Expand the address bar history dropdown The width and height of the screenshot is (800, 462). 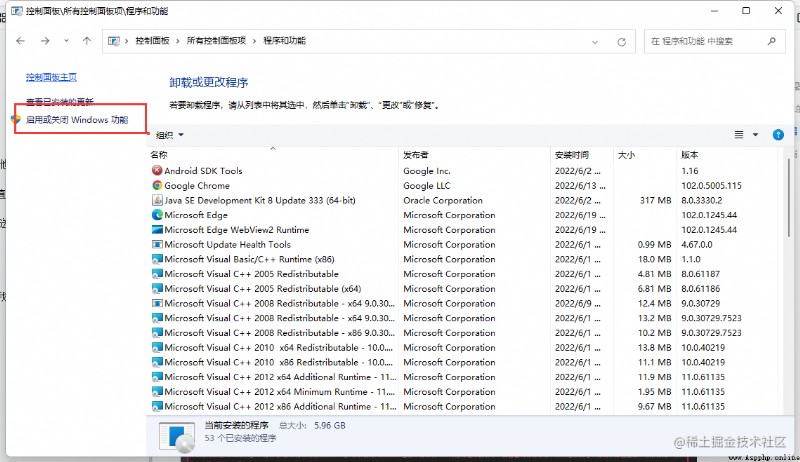595,42
